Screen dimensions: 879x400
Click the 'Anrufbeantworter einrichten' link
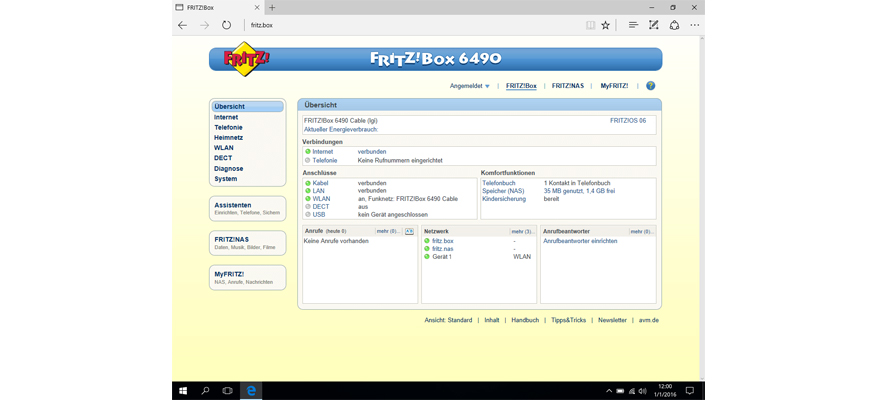point(580,241)
